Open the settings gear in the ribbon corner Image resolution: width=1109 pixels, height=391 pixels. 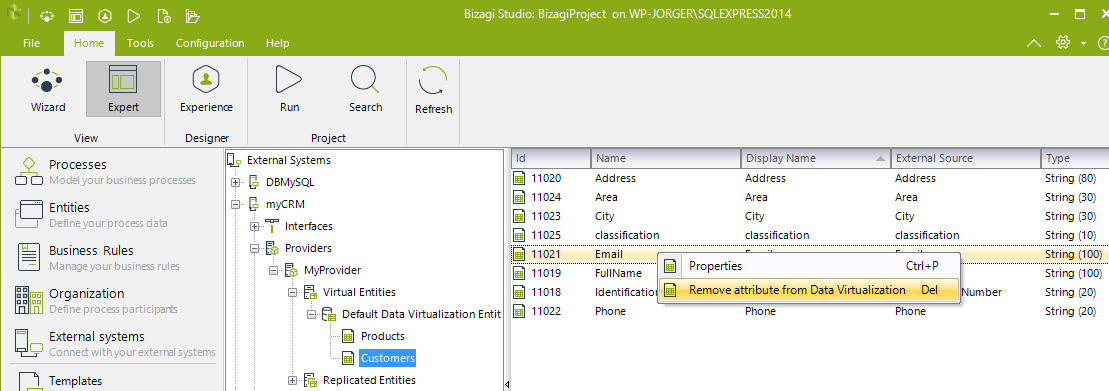(x=1062, y=42)
